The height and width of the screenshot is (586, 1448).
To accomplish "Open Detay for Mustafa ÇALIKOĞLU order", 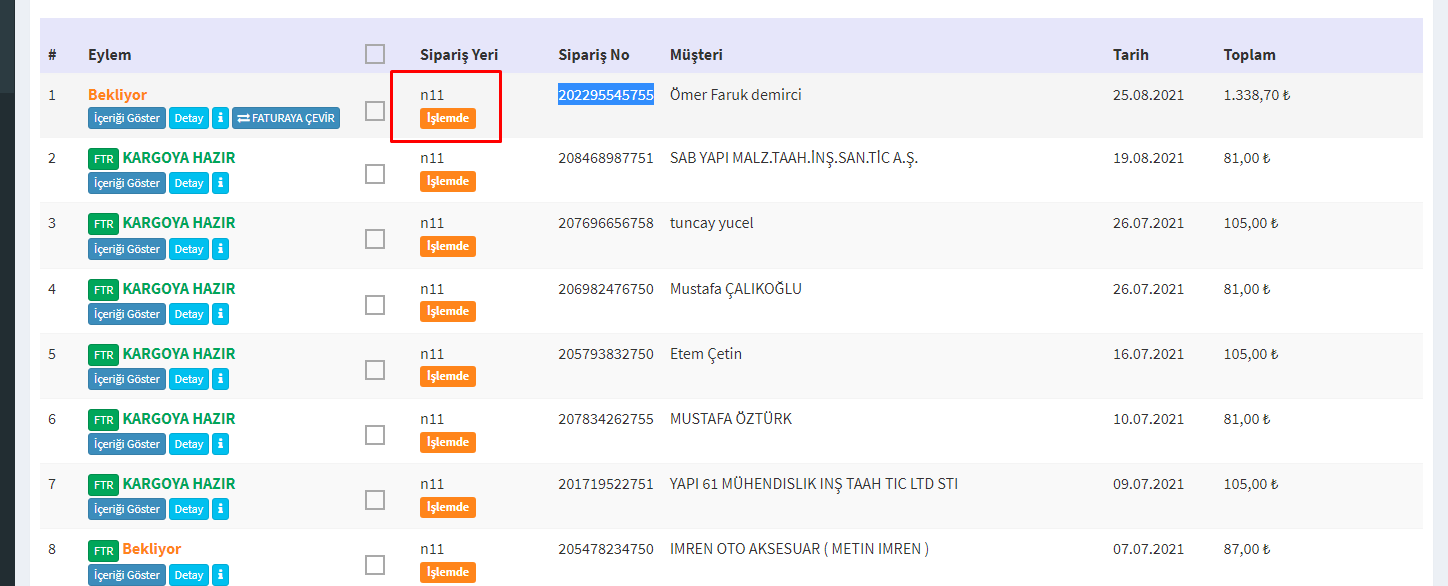I will click(x=188, y=314).
